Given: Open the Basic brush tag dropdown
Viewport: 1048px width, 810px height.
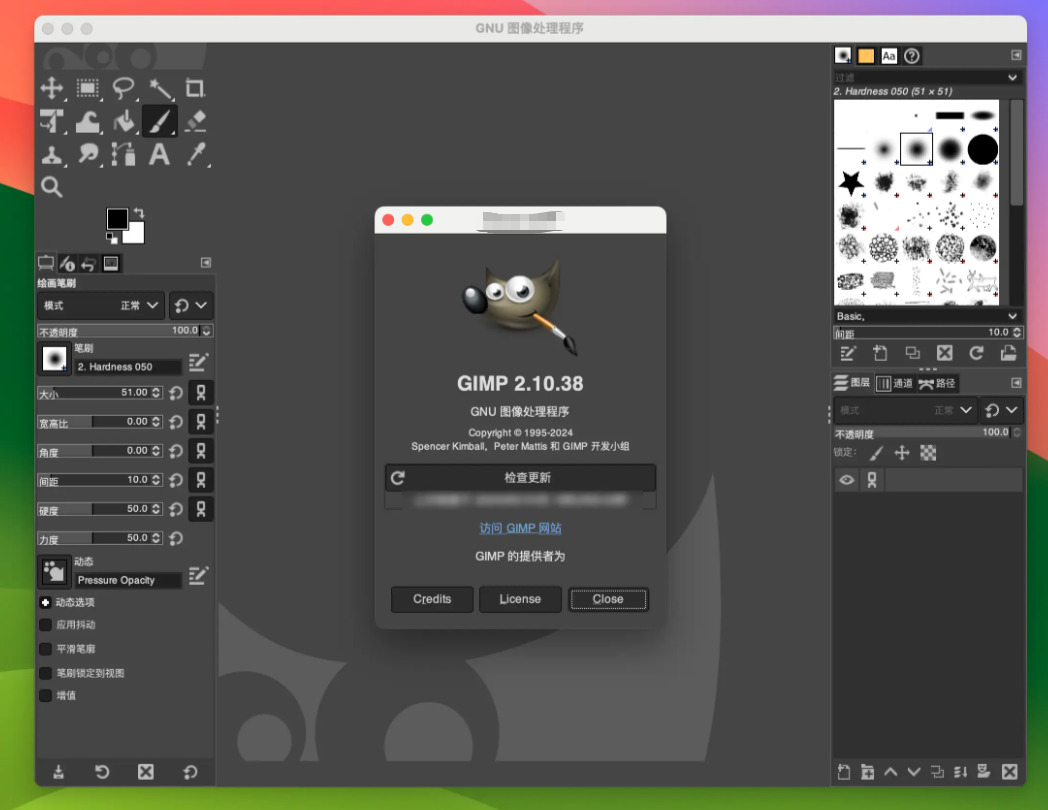Looking at the screenshot, I should coord(927,316).
